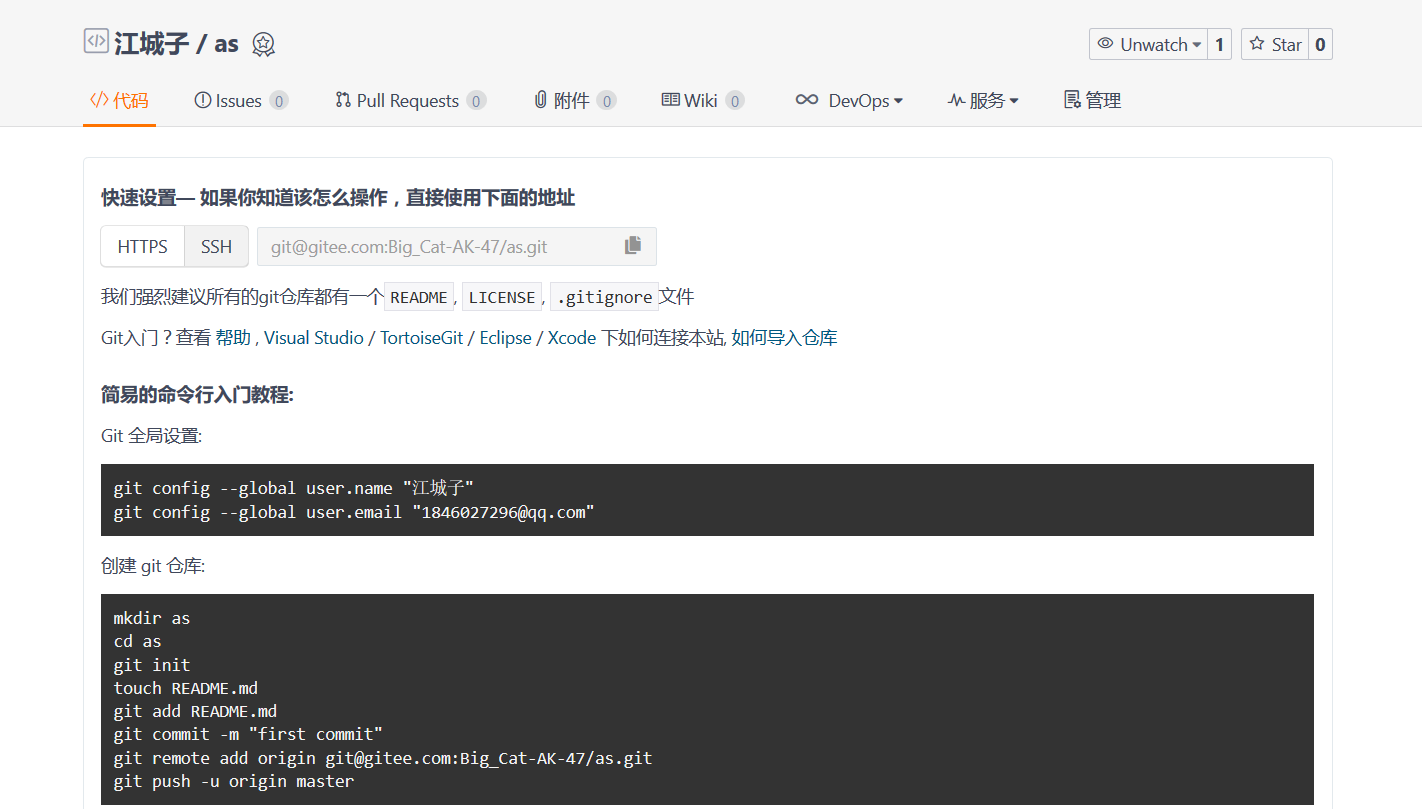Switch to the 代码 tab
1422x809 pixels.
119,100
